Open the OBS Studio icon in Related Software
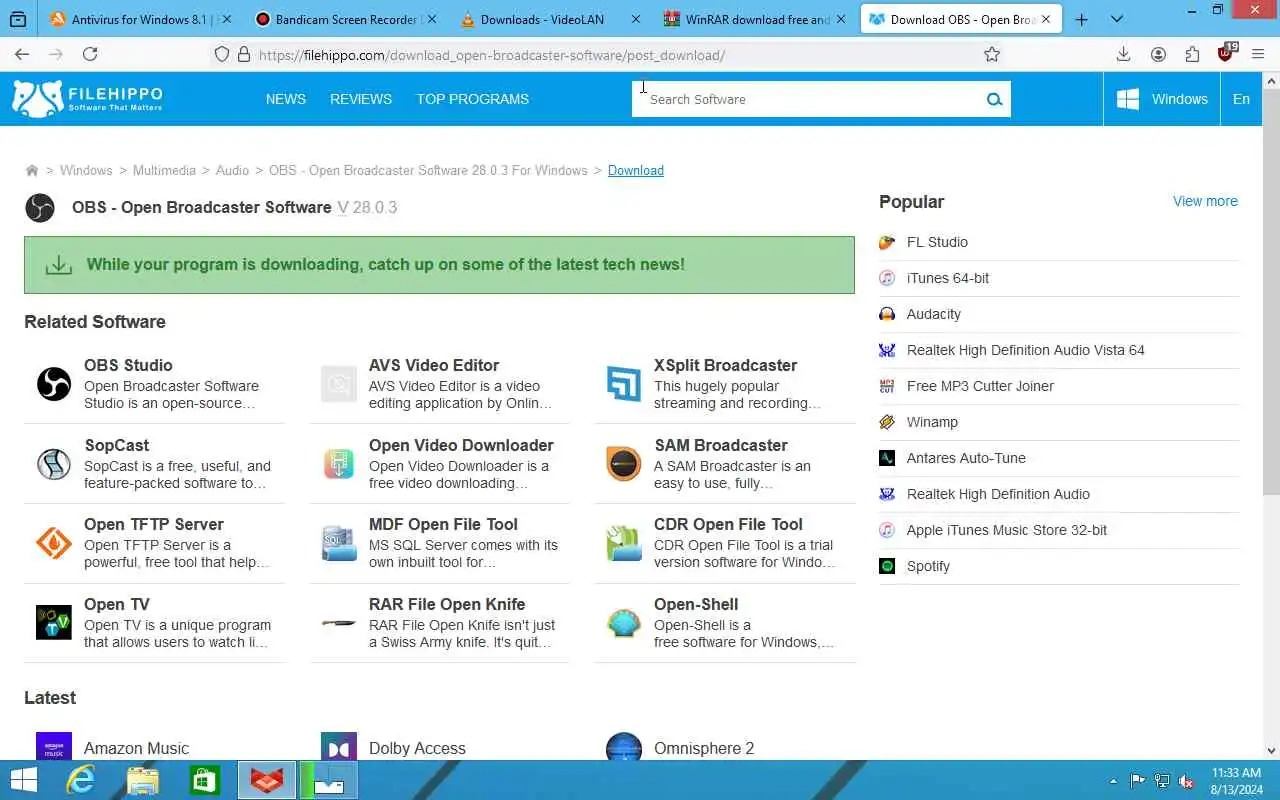 (54, 384)
